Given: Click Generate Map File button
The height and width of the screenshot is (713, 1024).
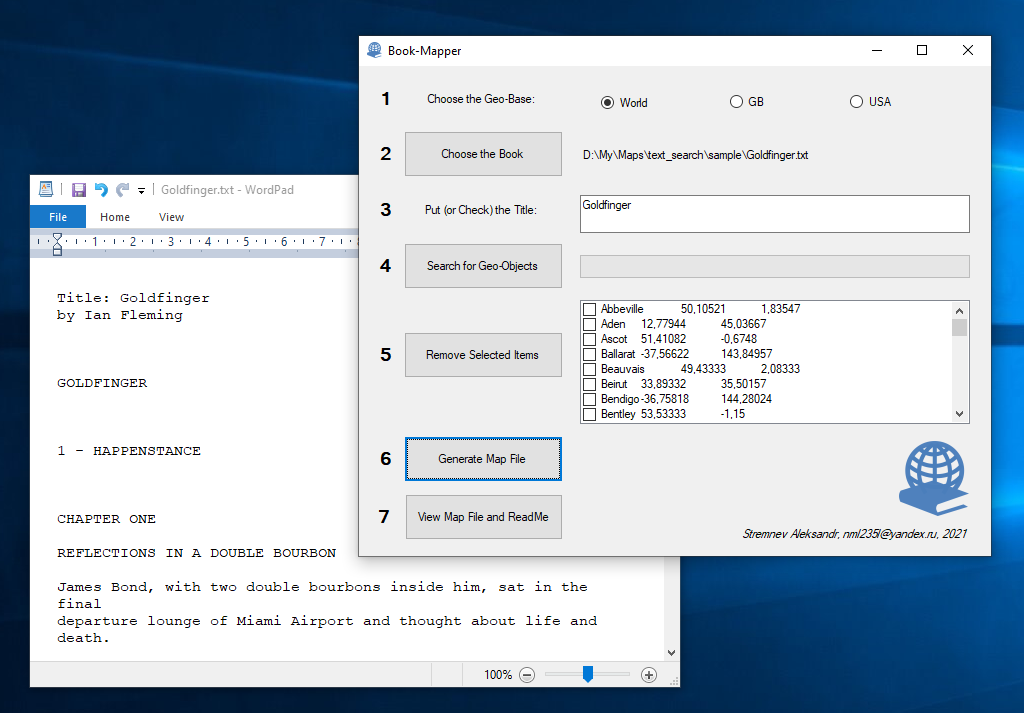Looking at the screenshot, I should coord(483,459).
